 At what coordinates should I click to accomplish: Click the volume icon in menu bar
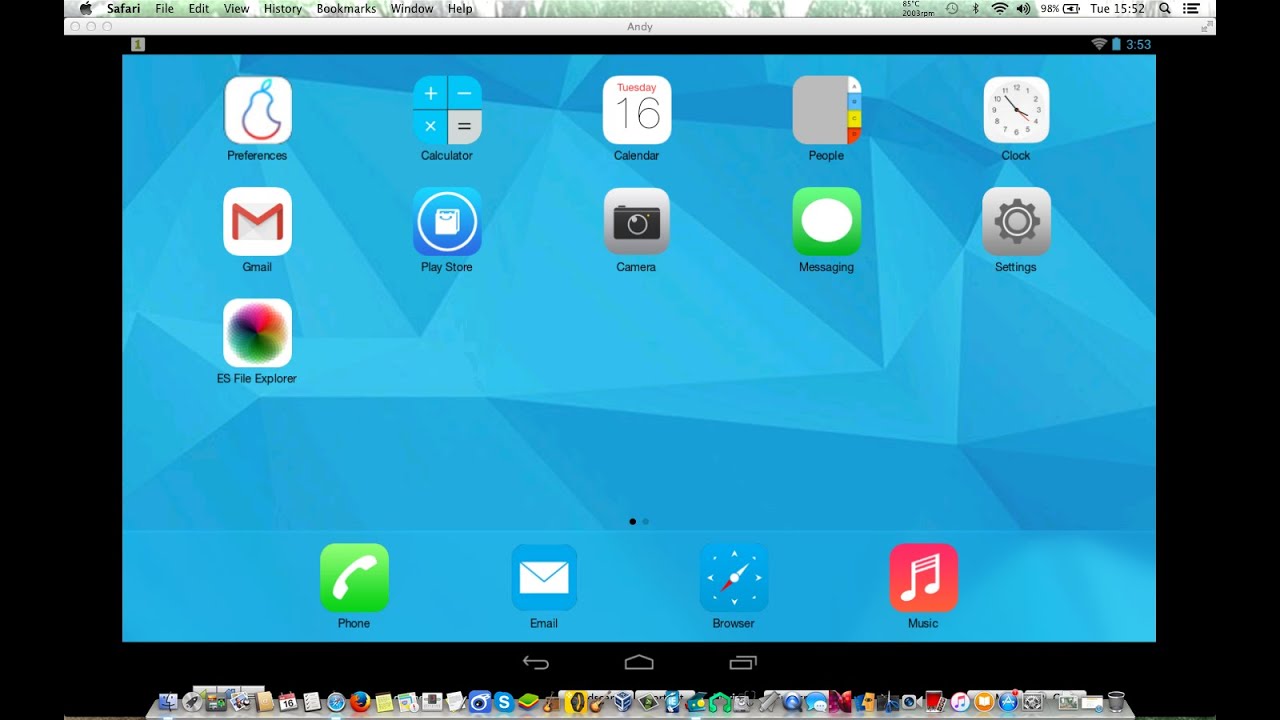1023,9
